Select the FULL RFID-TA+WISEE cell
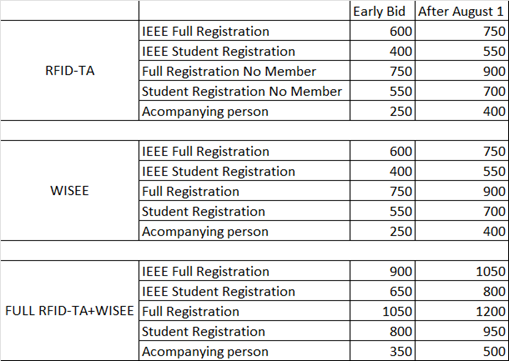The image size is (509, 361). pos(70,311)
